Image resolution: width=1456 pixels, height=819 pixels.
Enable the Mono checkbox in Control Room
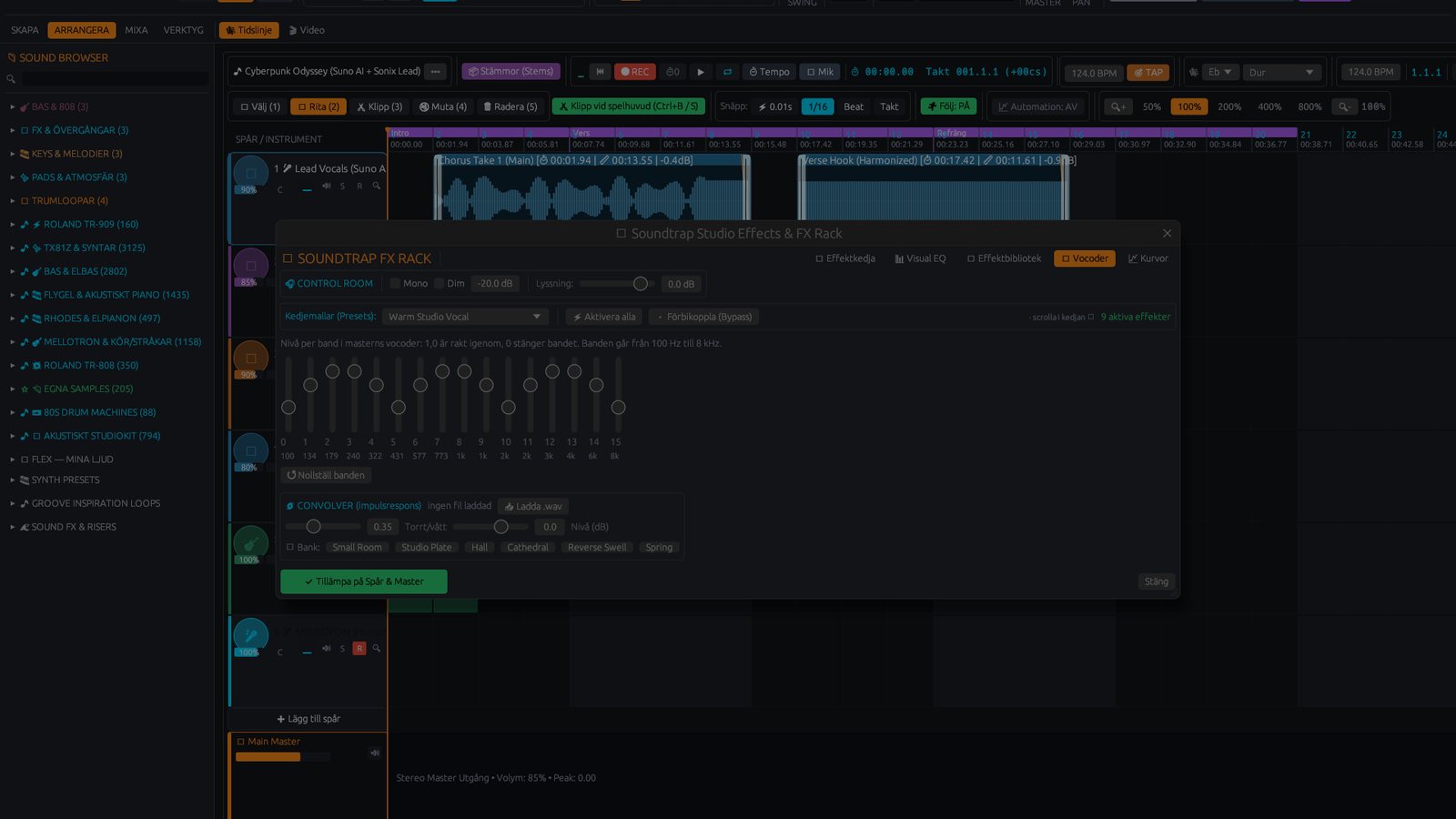click(395, 284)
